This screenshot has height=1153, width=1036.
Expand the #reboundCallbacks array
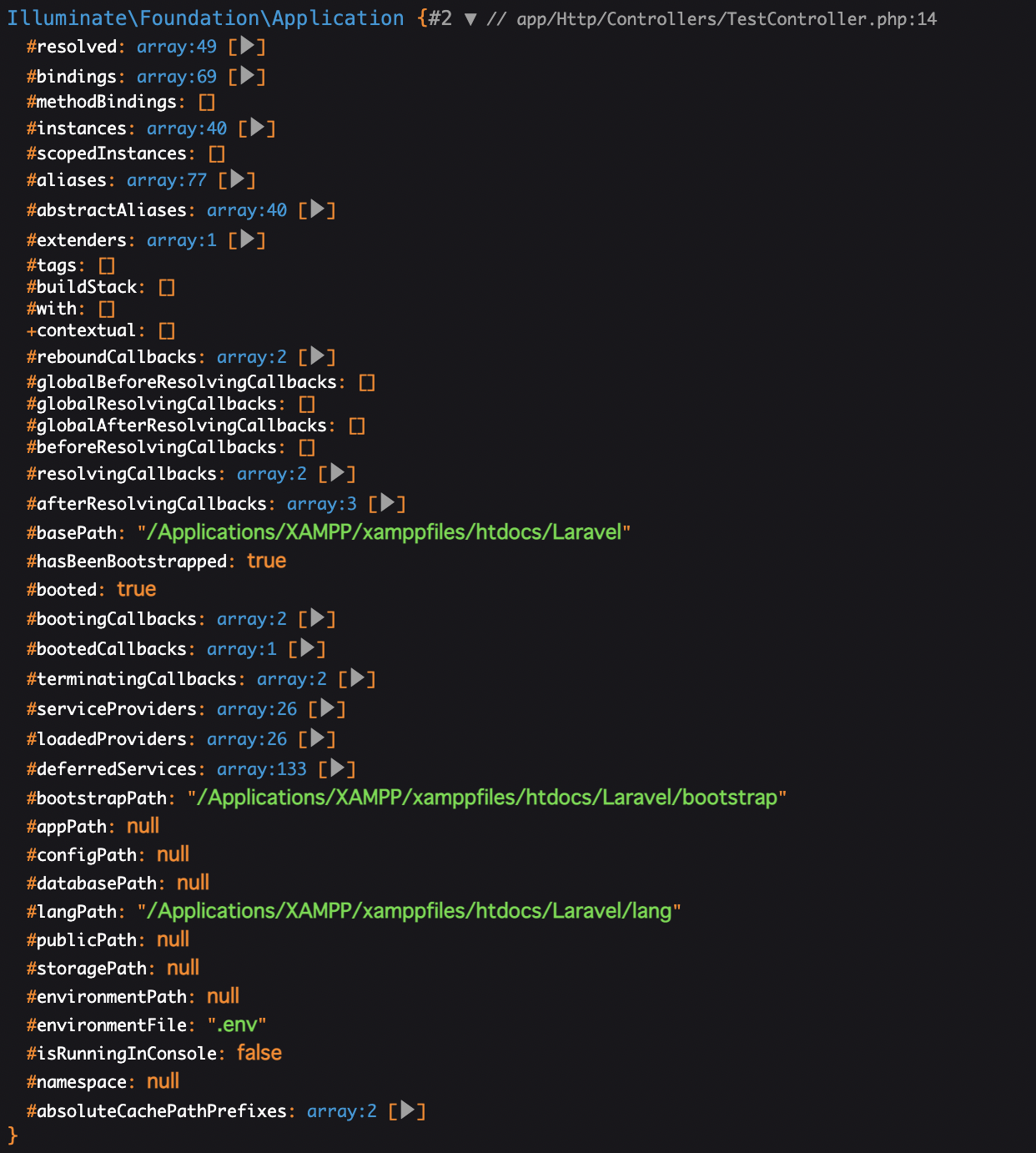(317, 356)
